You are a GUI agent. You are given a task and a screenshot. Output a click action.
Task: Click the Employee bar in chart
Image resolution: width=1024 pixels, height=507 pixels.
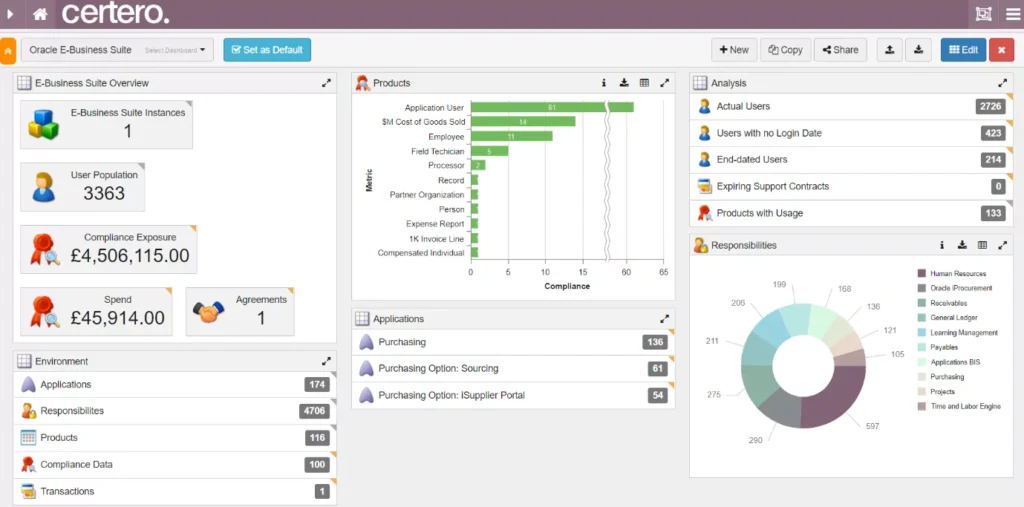click(x=511, y=137)
